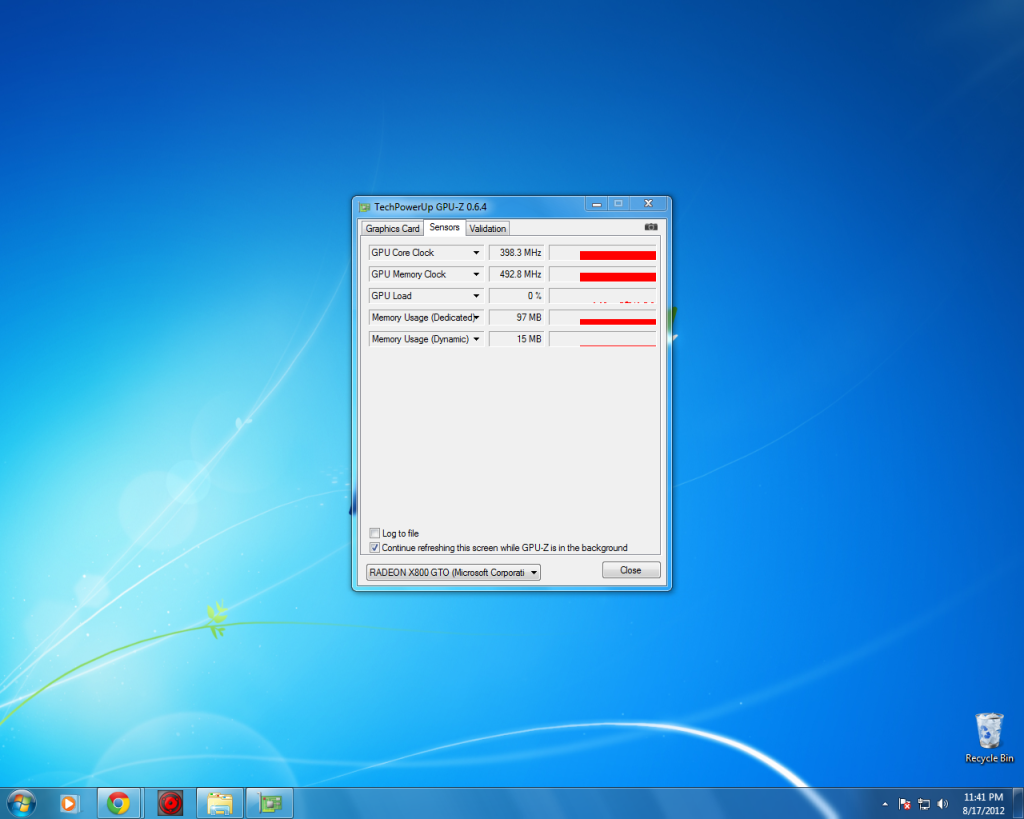The width and height of the screenshot is (1024, 819).
Task: Switch to the Graphics Card tab
Action: (x=392, y=229)
